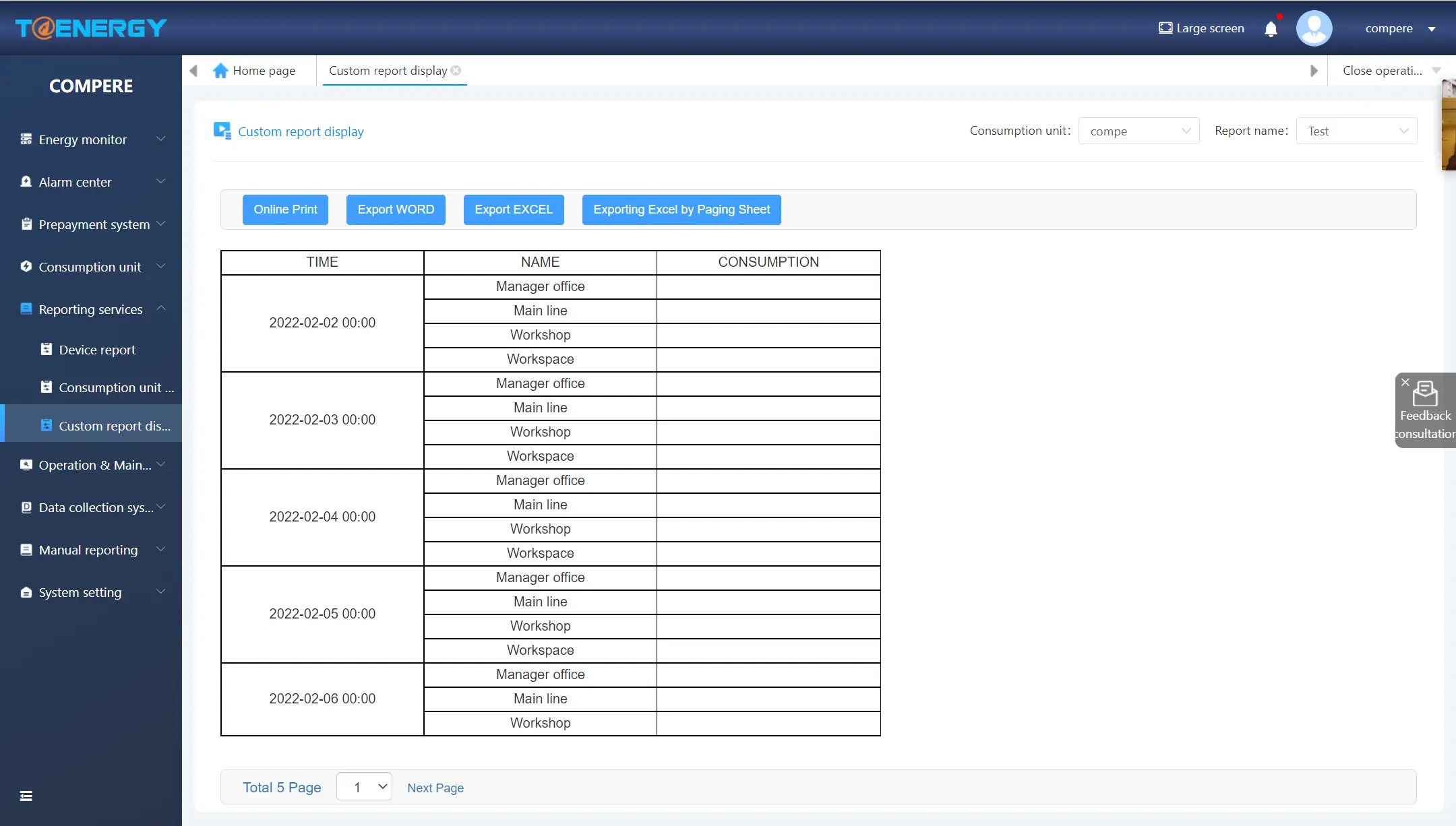Click the Manual reporting icon
1456x826 pixels.
[26, 549]
